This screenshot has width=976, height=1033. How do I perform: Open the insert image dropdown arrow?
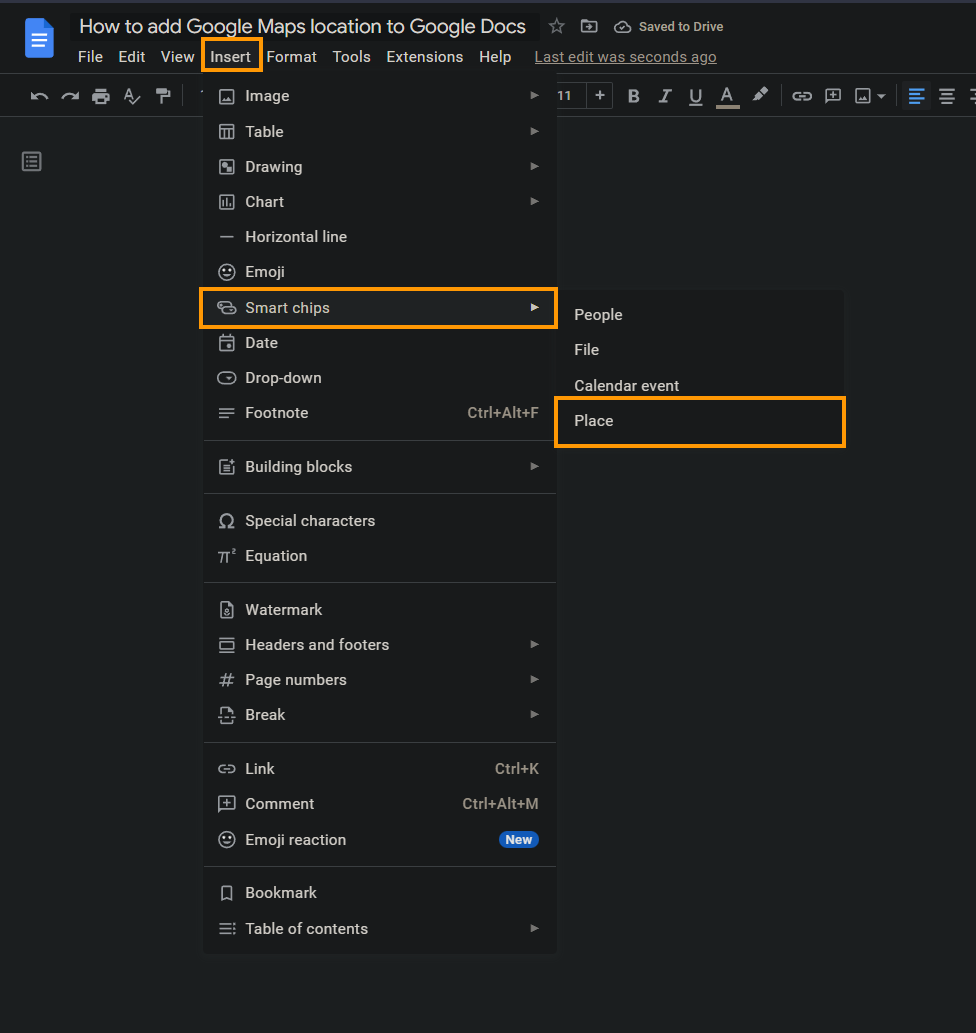[881, 97]
